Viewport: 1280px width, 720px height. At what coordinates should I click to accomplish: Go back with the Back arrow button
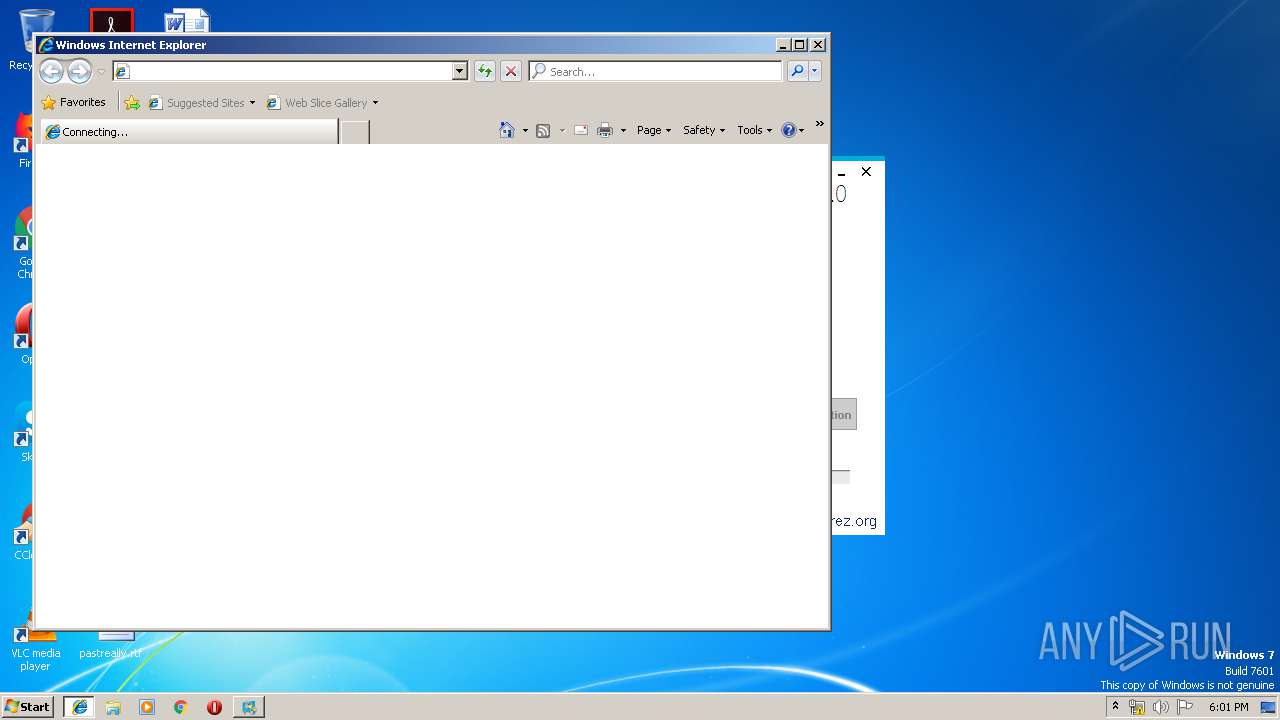click(51, 71)
